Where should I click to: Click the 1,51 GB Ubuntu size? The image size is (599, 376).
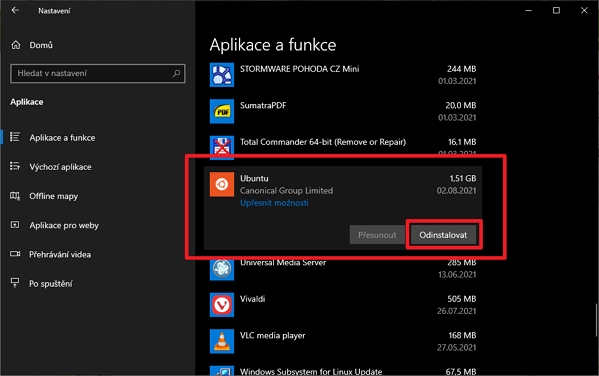pos(463,178)
